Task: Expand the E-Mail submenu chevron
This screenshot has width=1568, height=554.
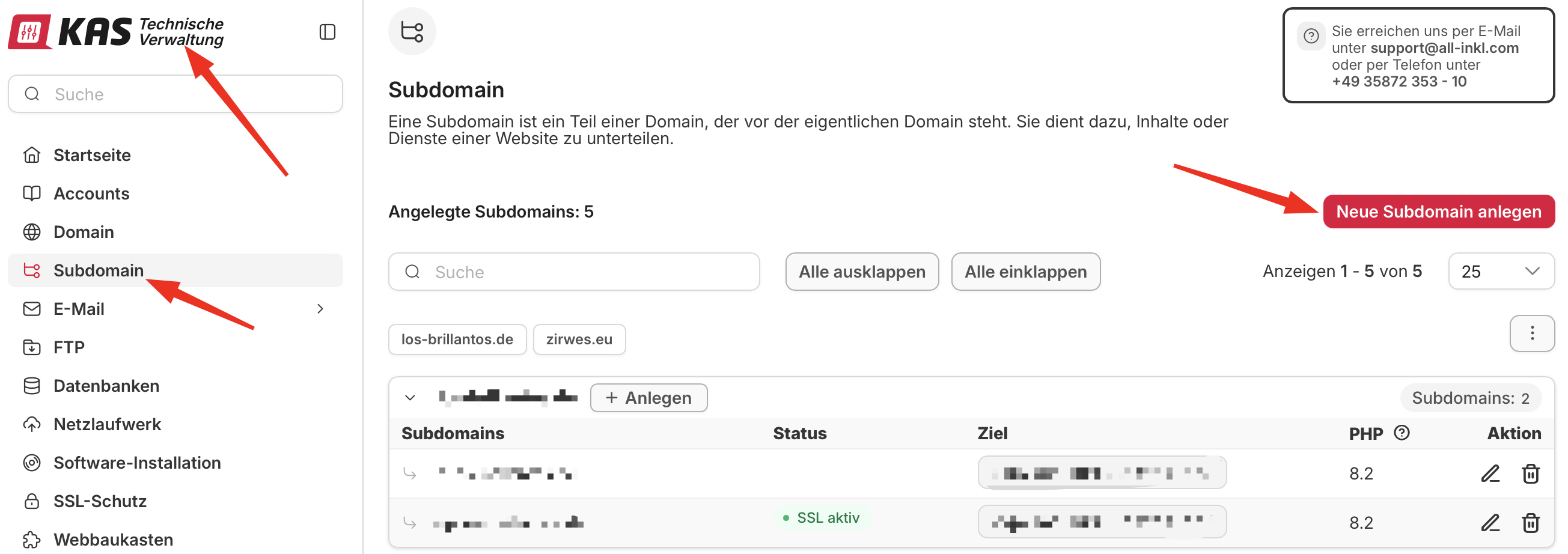Action: [x=321, y=309]
